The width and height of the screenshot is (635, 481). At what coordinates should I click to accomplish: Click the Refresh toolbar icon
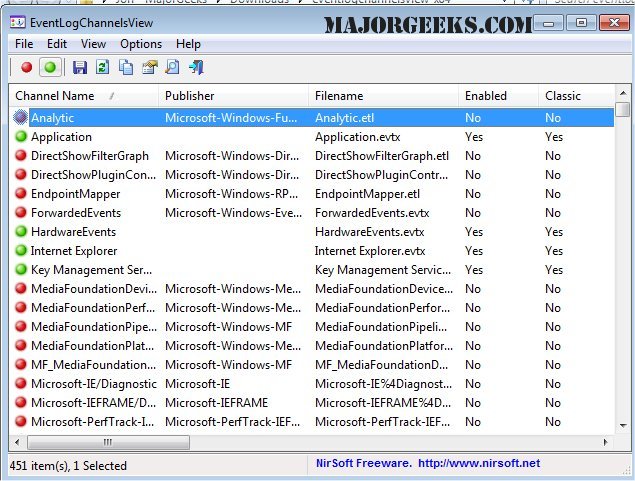[102, 67]
